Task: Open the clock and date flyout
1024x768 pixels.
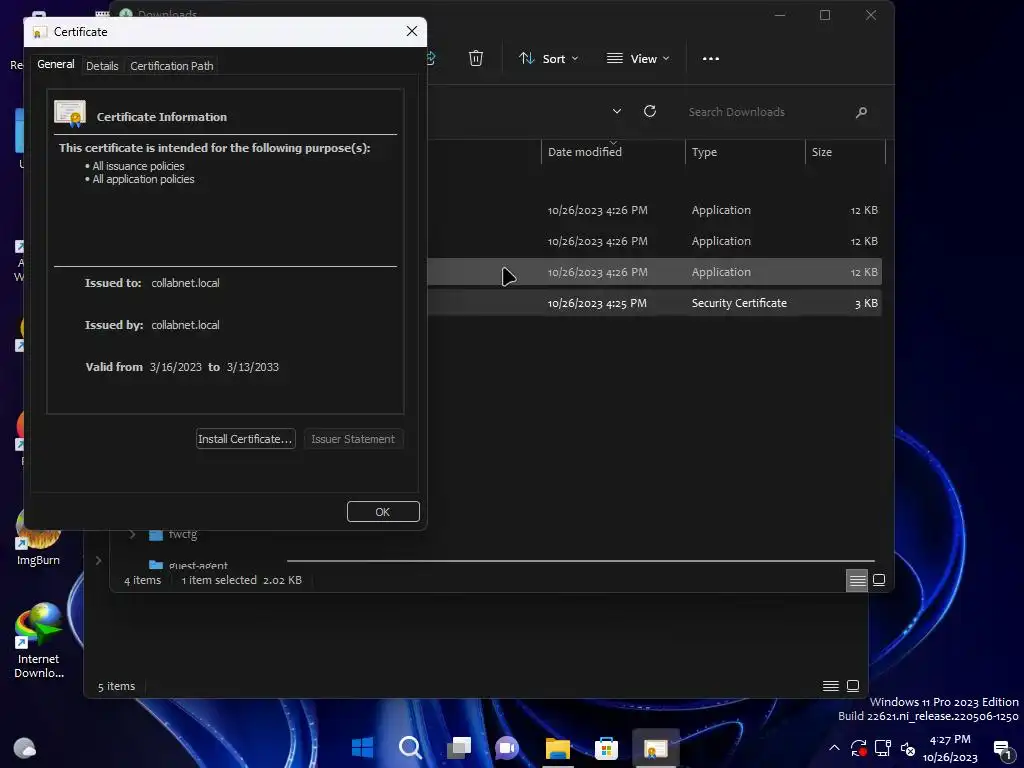Action: point(950,748)
